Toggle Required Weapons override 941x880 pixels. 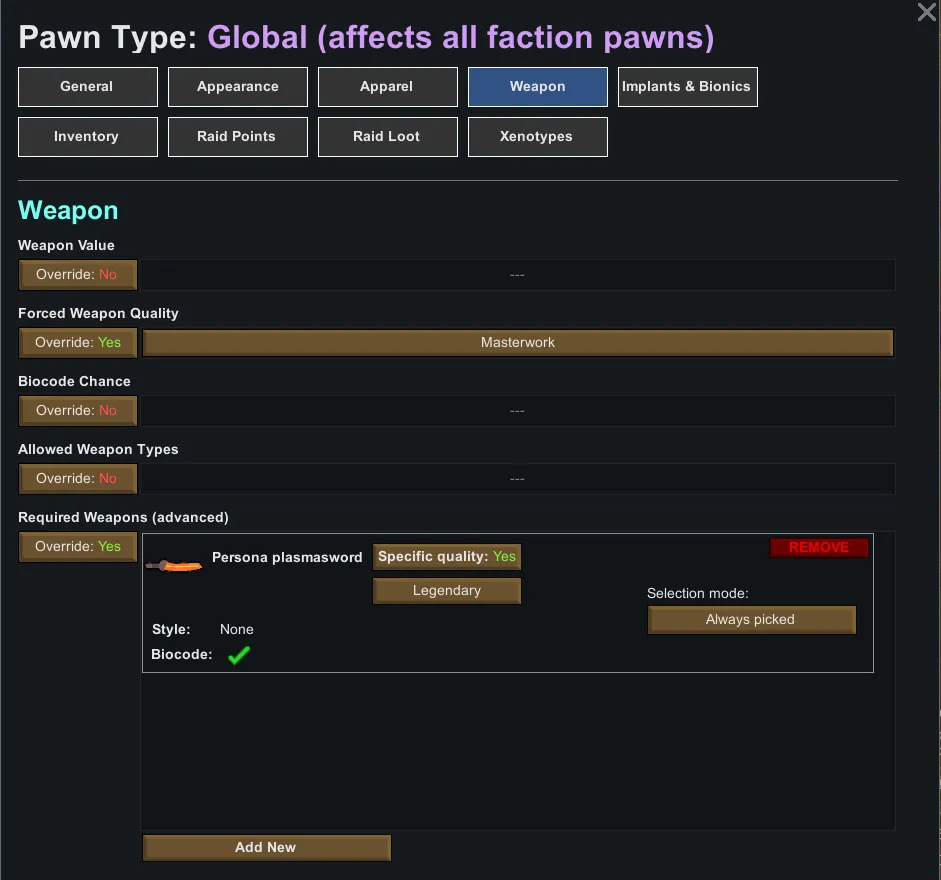[78, 546]
